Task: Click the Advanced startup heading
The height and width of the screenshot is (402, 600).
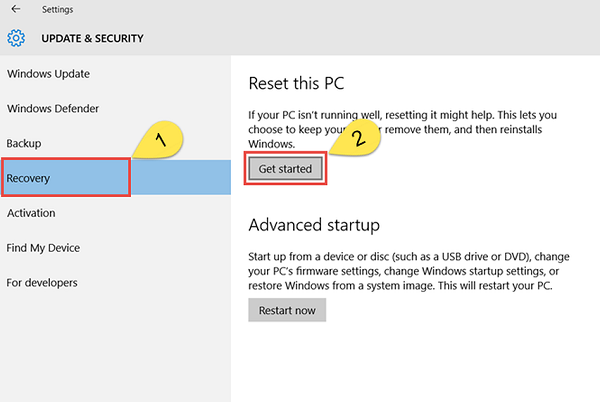Action: [314, 224]
